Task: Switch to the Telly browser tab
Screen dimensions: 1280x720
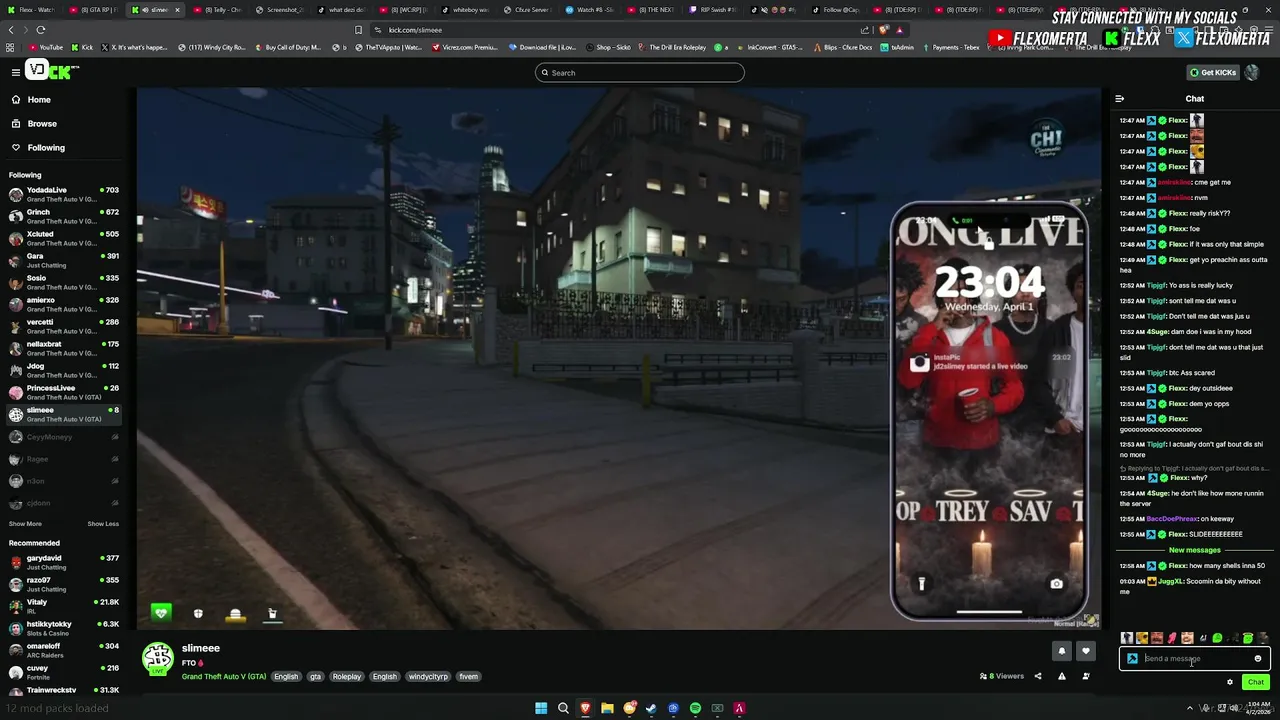Action: [x=217, y=10]
